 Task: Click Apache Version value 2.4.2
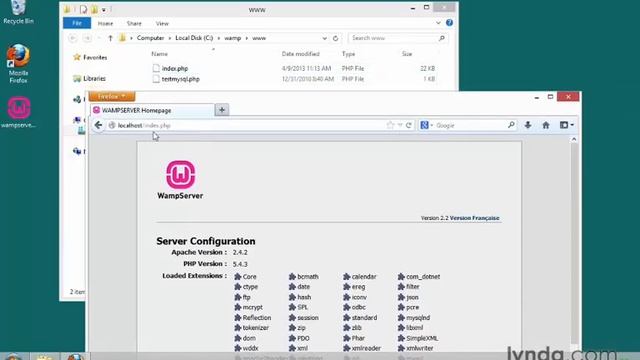click(240, 252)
